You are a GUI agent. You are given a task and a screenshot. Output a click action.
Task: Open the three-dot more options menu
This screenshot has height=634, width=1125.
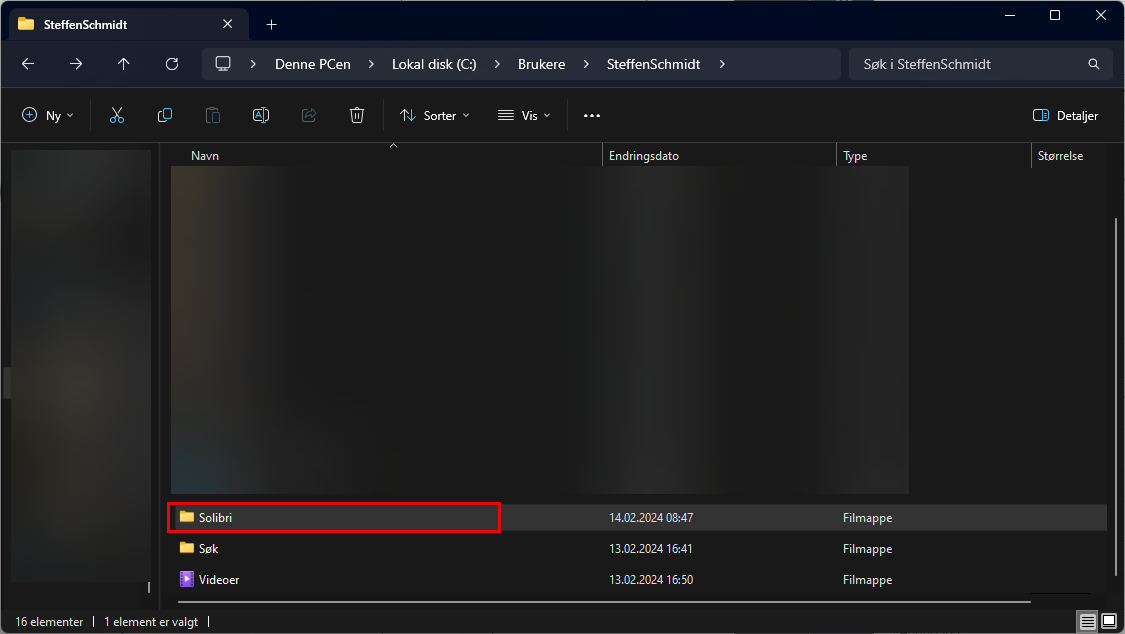(592, 116)
